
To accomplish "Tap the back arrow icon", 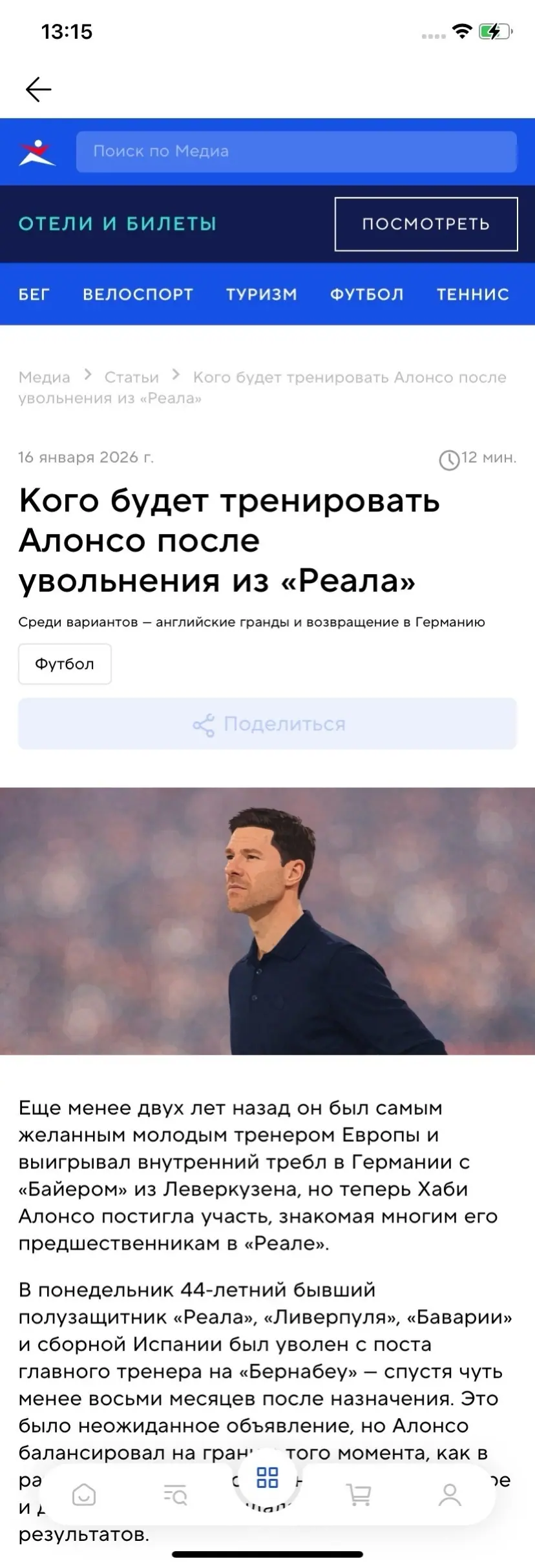I will 38,89.
